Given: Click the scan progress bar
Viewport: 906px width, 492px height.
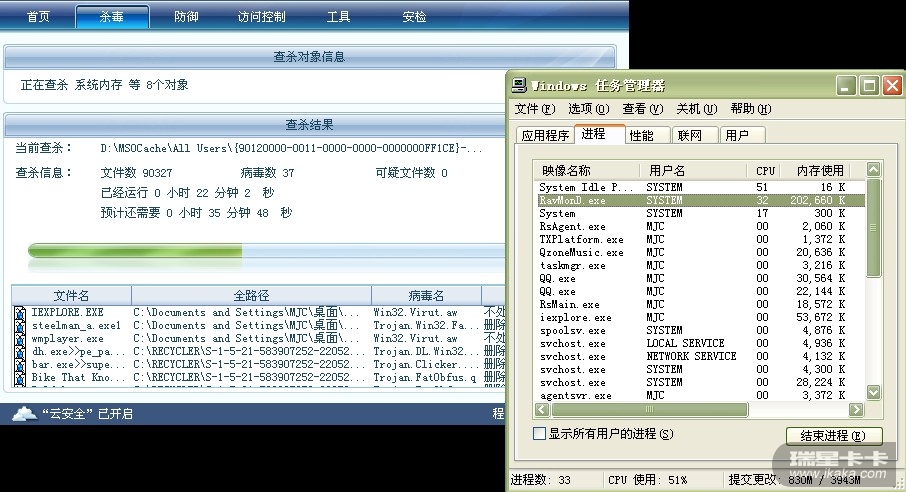Looking at the screenshot, I should click(x=266, y=251).
